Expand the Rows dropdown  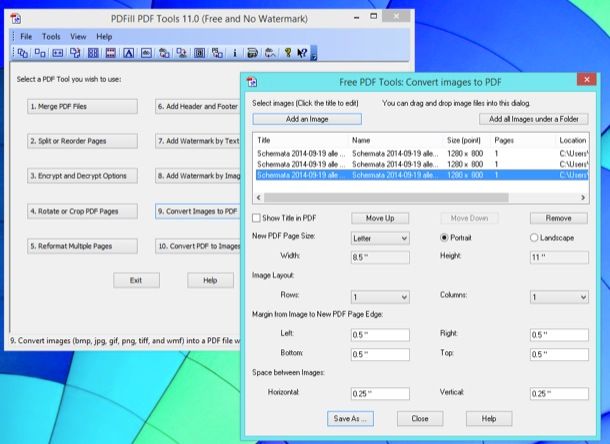[380, 297]
